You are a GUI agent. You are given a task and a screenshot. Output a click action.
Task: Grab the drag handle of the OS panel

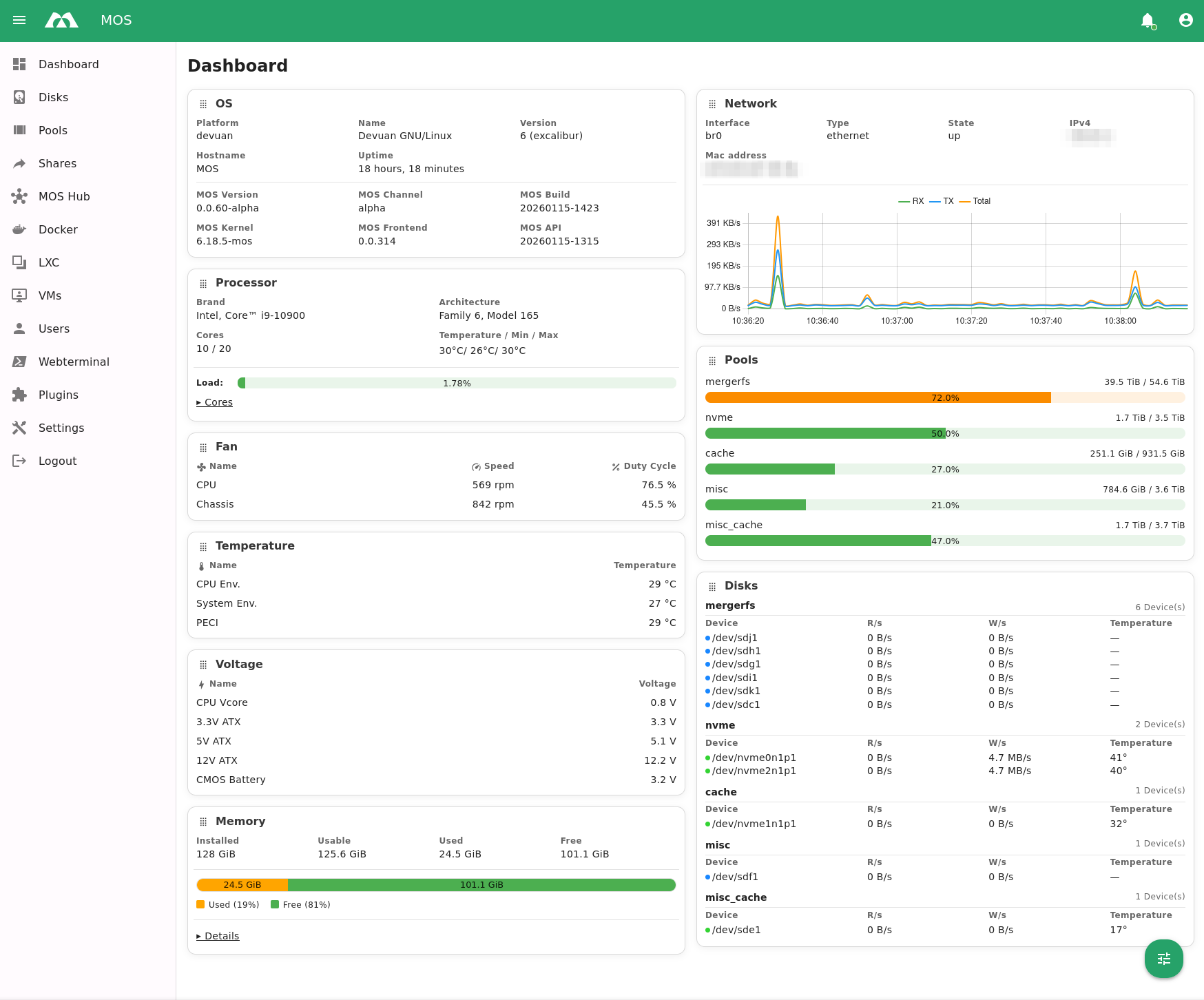203,103
